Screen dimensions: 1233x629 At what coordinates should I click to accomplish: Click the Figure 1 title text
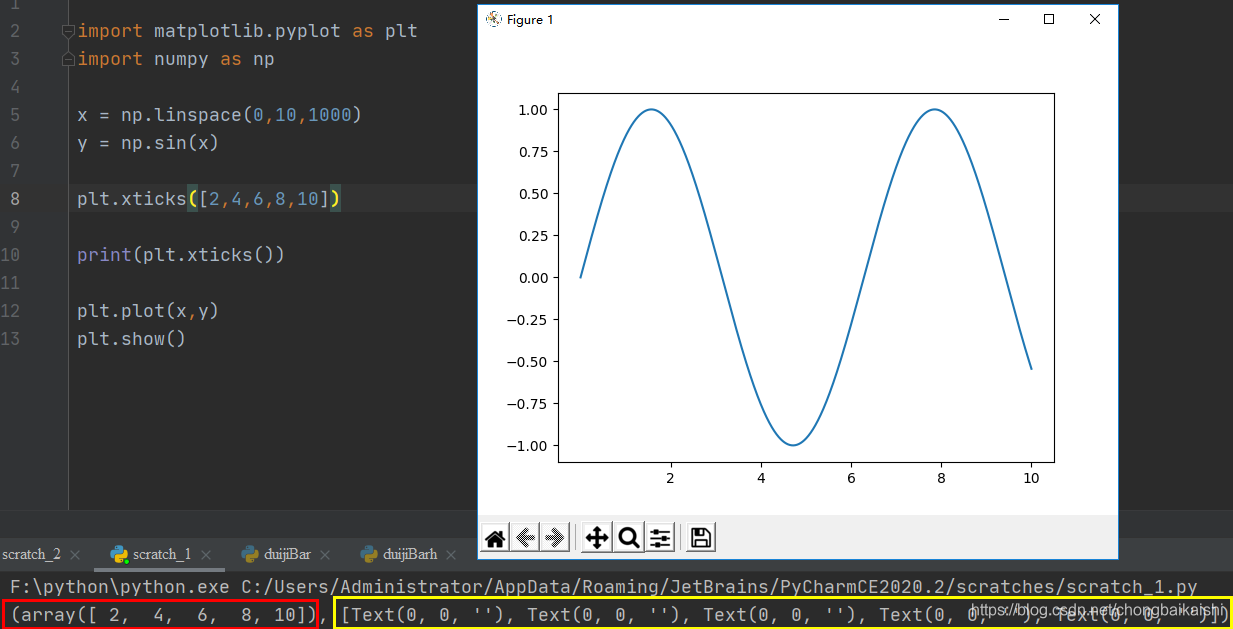click(x=530, y=20)
